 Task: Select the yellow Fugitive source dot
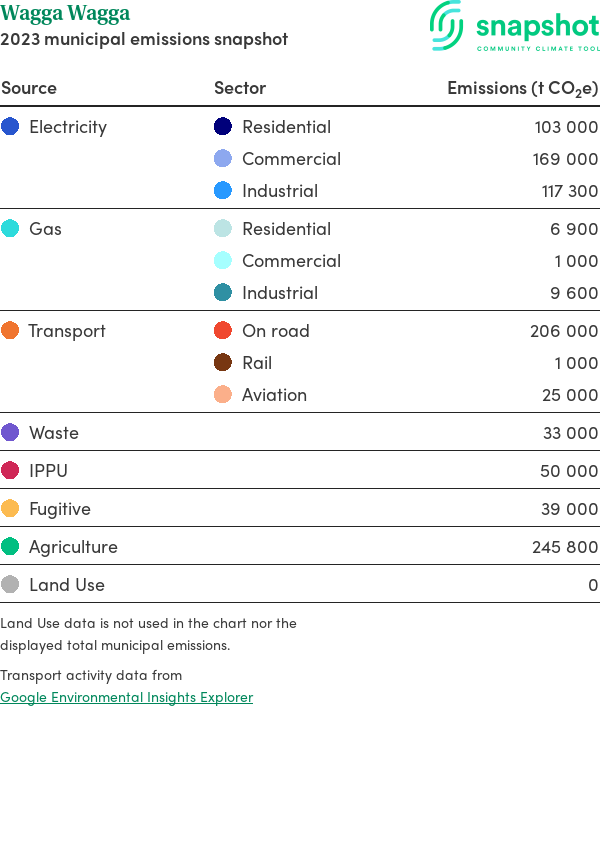(10, 509)
